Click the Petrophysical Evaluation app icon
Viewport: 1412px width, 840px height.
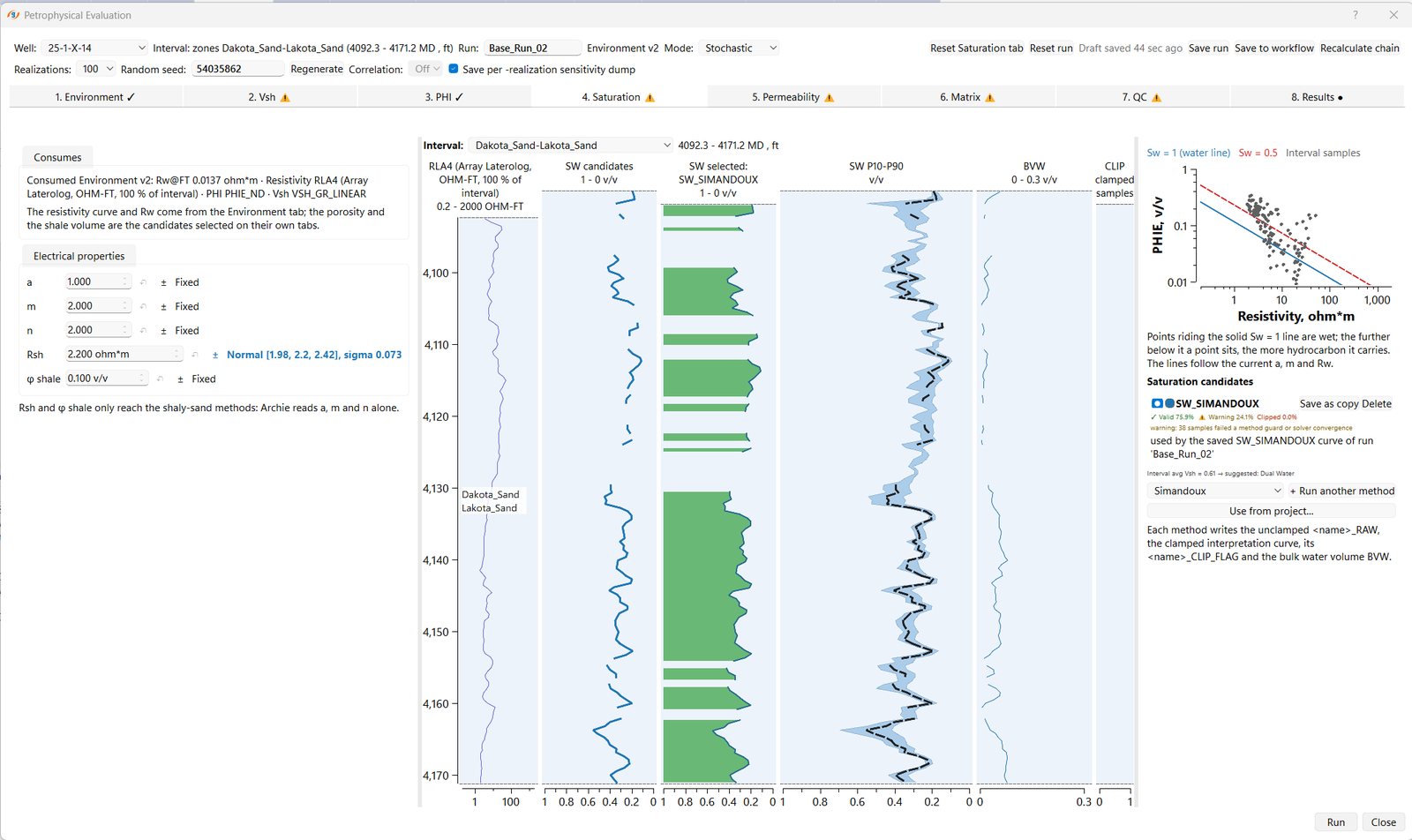click(12, 15)
